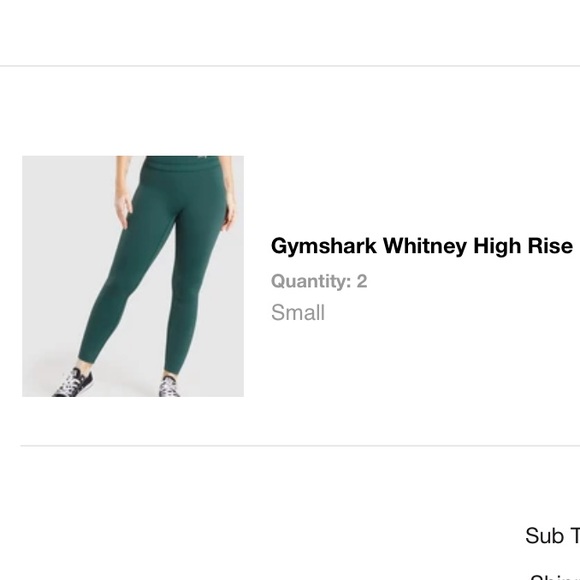Select the Quantity: 2 label
Screen dimensions: 580x580
319,281
